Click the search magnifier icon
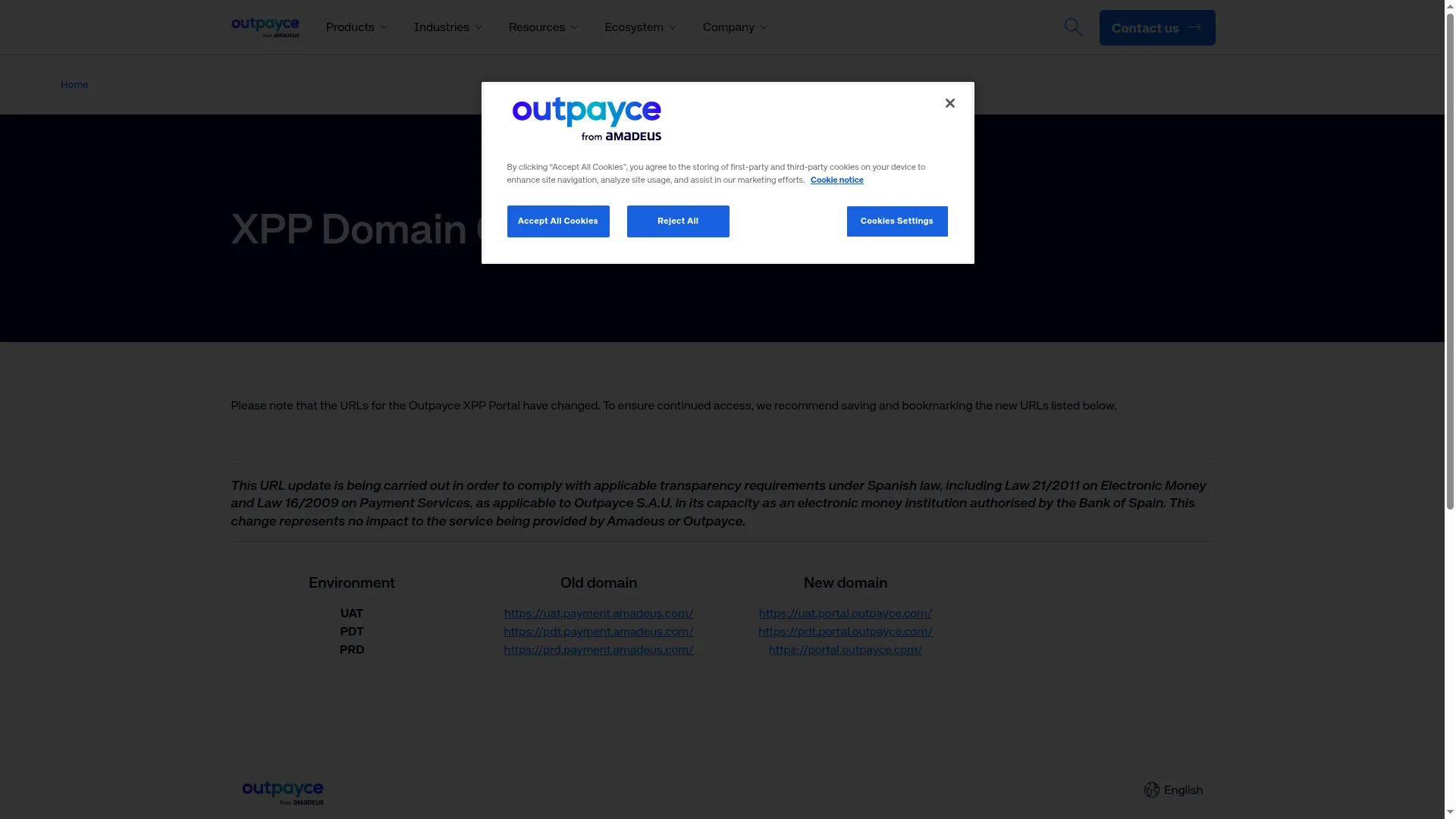1456x819 pixels. point(1073,27)
